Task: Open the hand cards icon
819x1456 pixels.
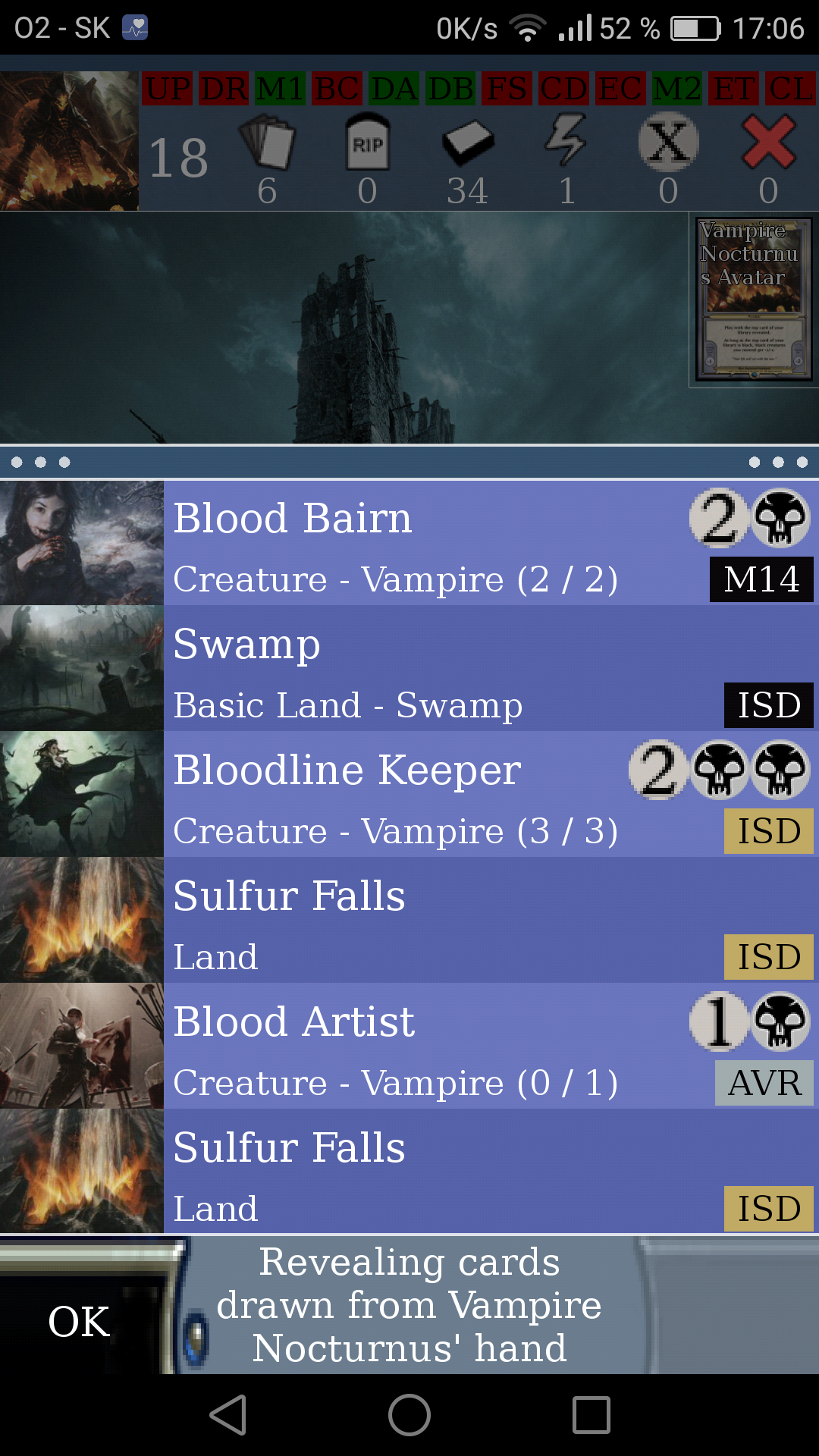Action: [267, 143]
